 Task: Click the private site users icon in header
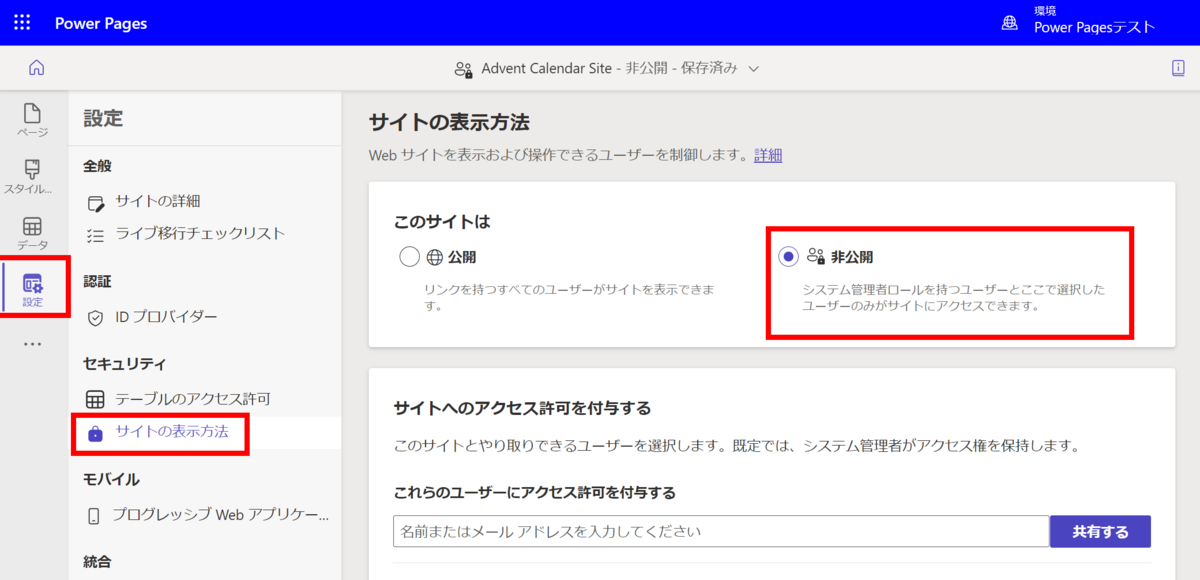point(463,69)
